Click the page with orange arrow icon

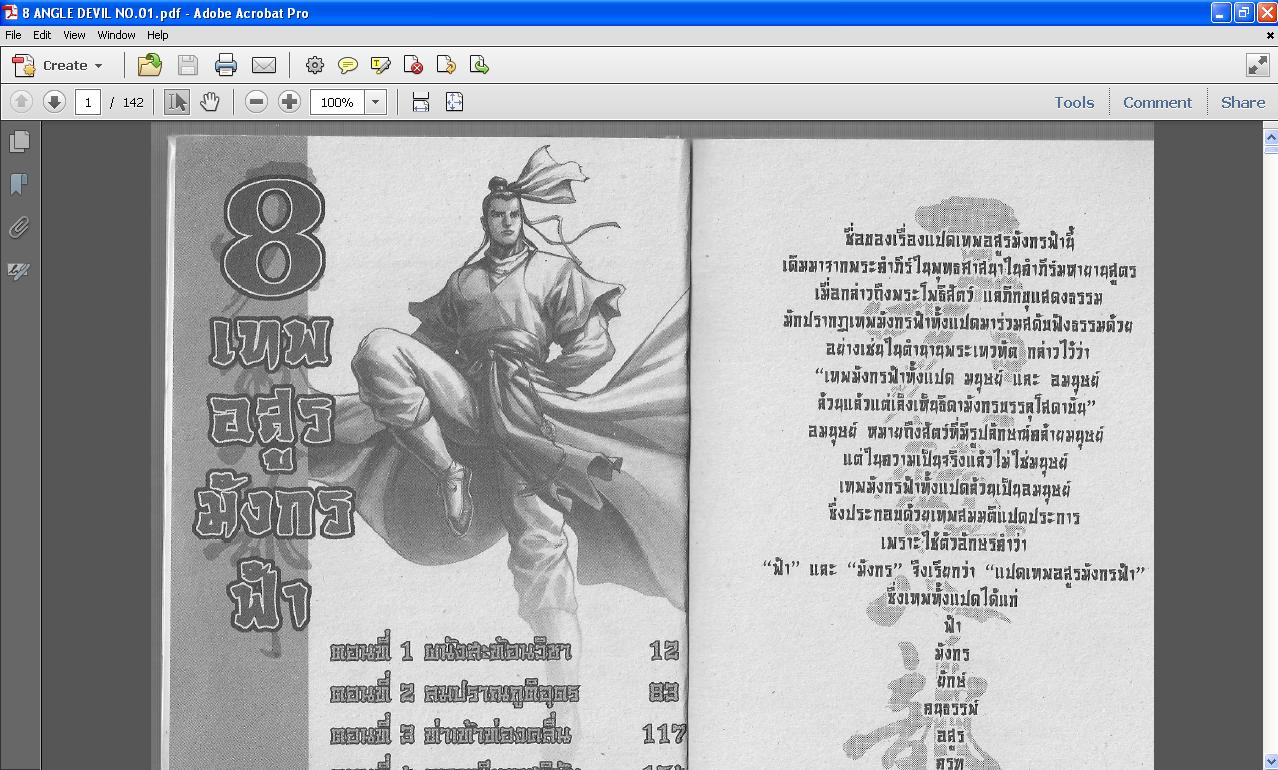[x=447, y=66]
